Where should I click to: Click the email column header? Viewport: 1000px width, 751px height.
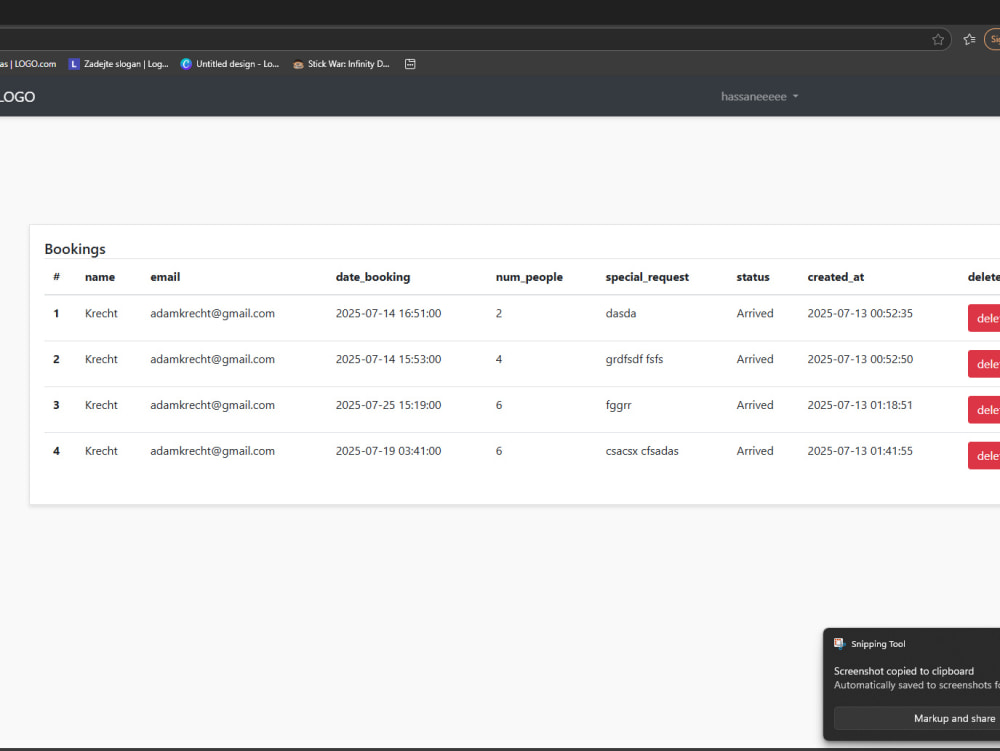coord(165,277)
